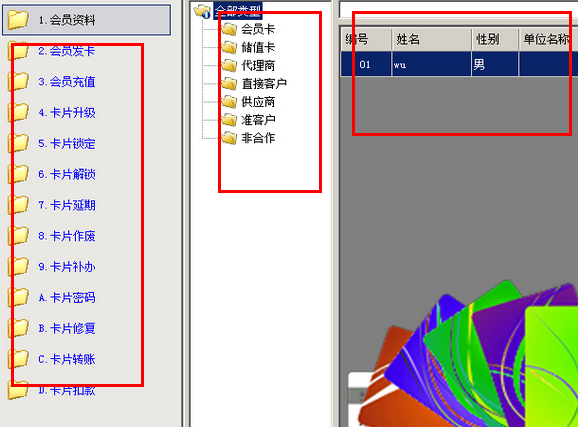The width and height of the screenshot is (578, 427).
Task: Click the folder icon of 非合作
Action: (x=229, y=138)
